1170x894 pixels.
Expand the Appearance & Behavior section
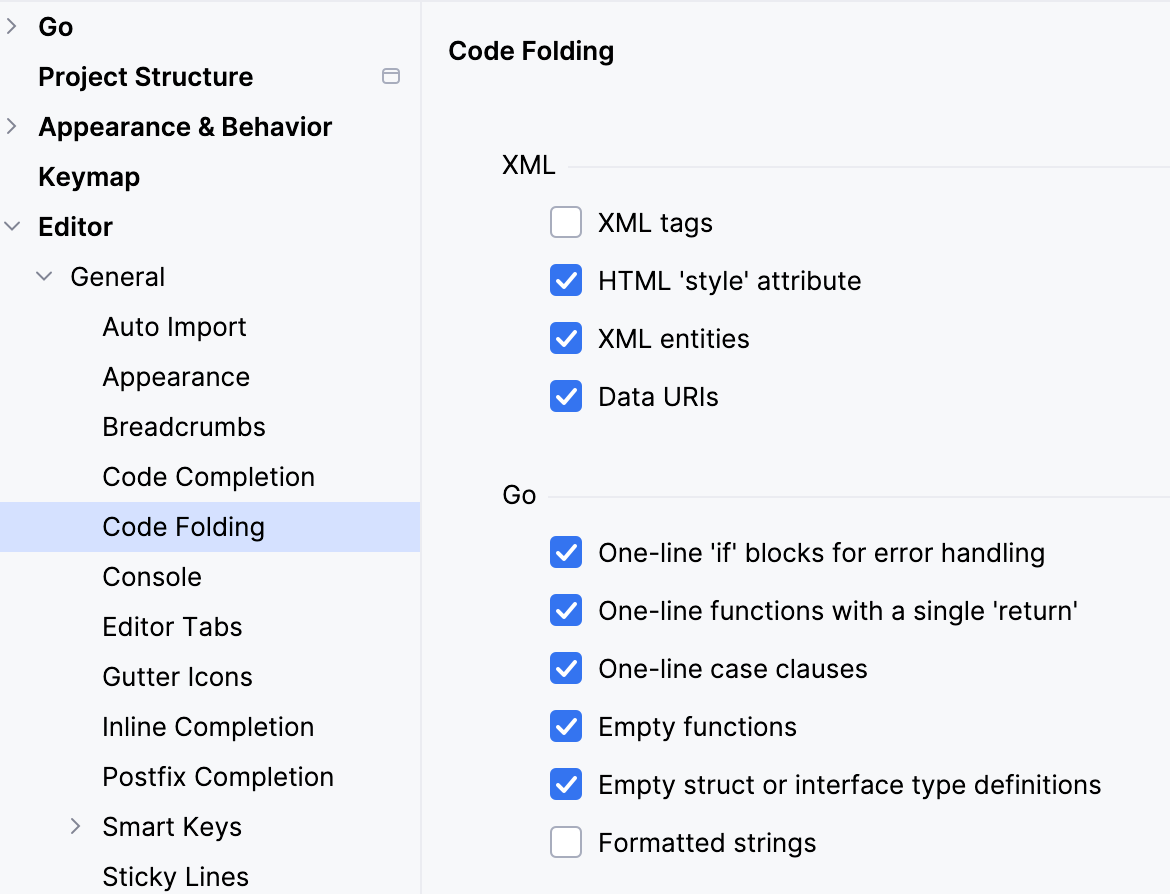13,127
